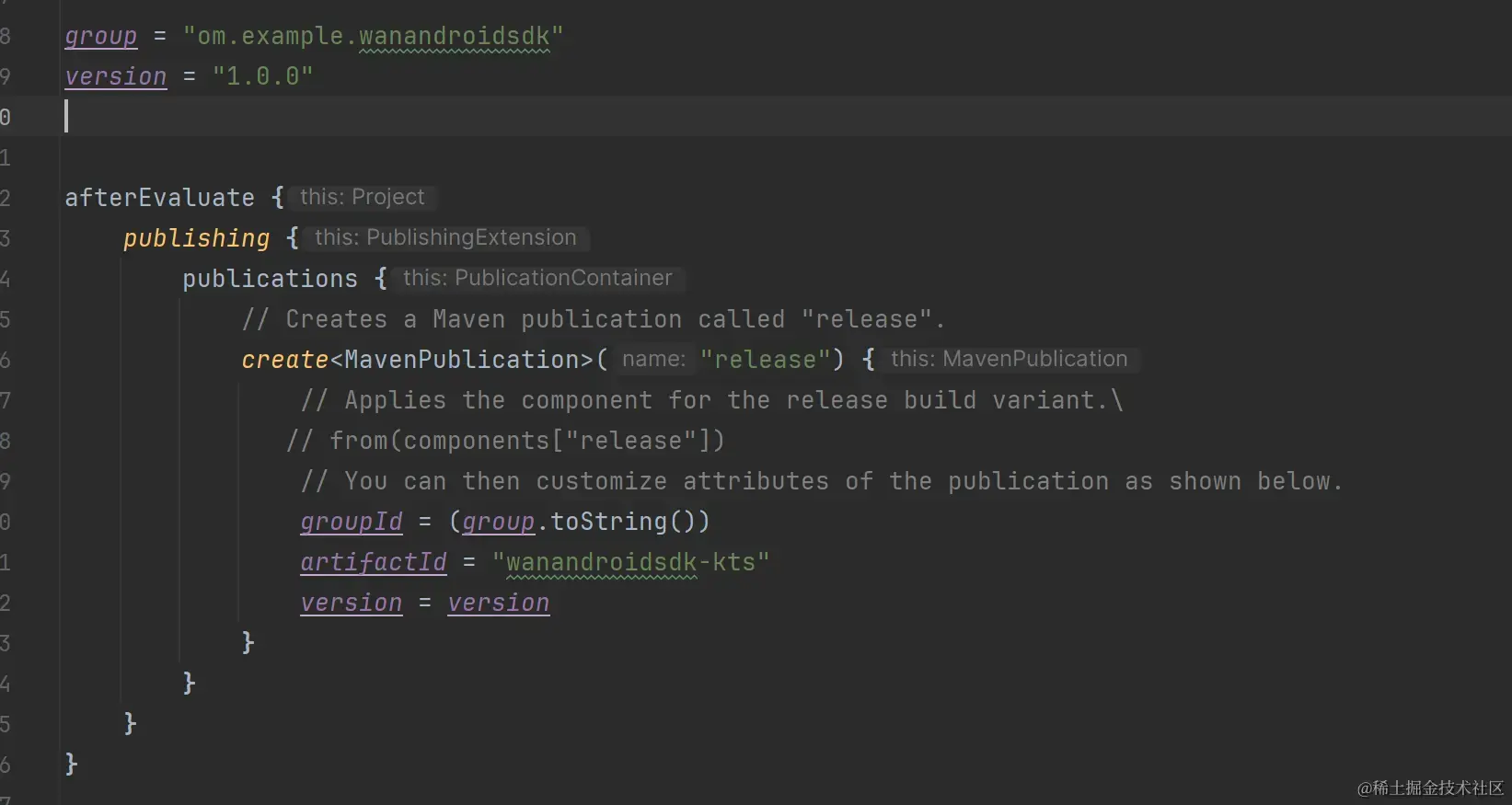Click the artifactId property
The height and width of the screenshot is (805, 1512).
click(373, 562)
